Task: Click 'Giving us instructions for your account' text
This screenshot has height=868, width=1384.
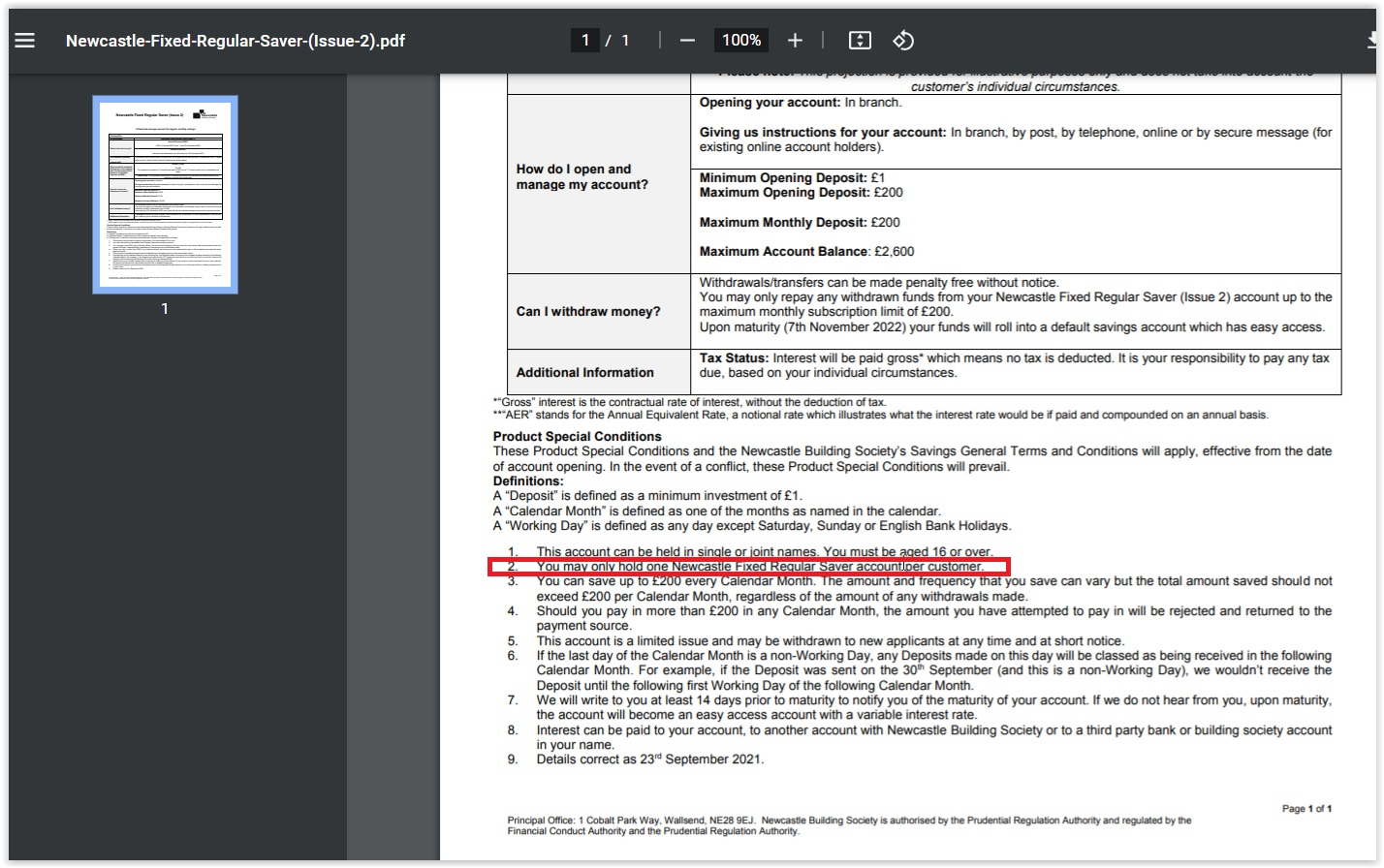Action: point(822,132)
